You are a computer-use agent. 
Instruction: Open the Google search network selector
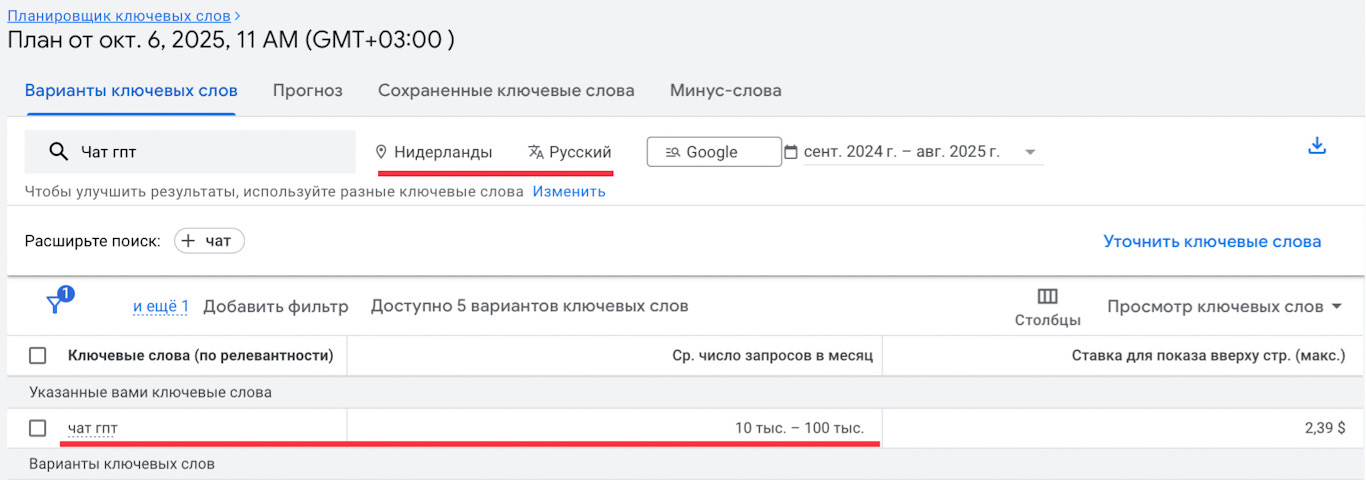(713, 152)
